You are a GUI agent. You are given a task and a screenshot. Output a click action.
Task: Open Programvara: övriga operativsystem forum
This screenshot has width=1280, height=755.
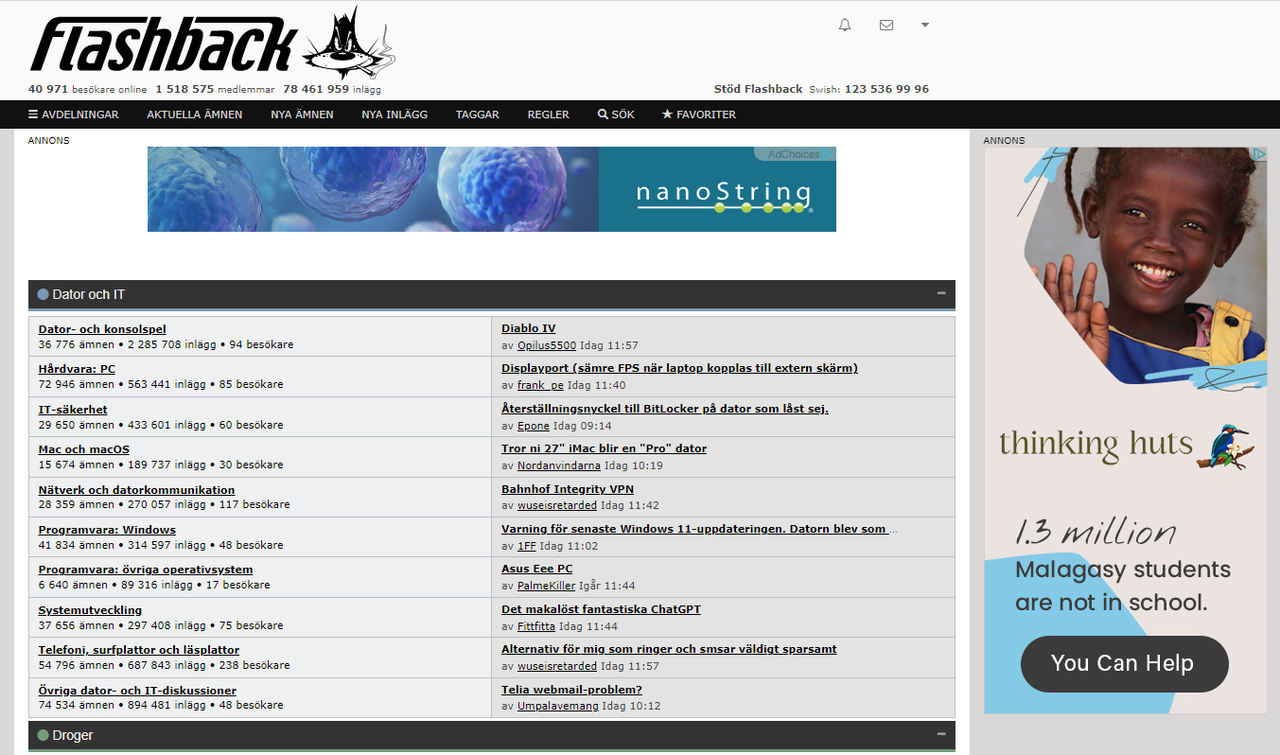pos(146,570)
